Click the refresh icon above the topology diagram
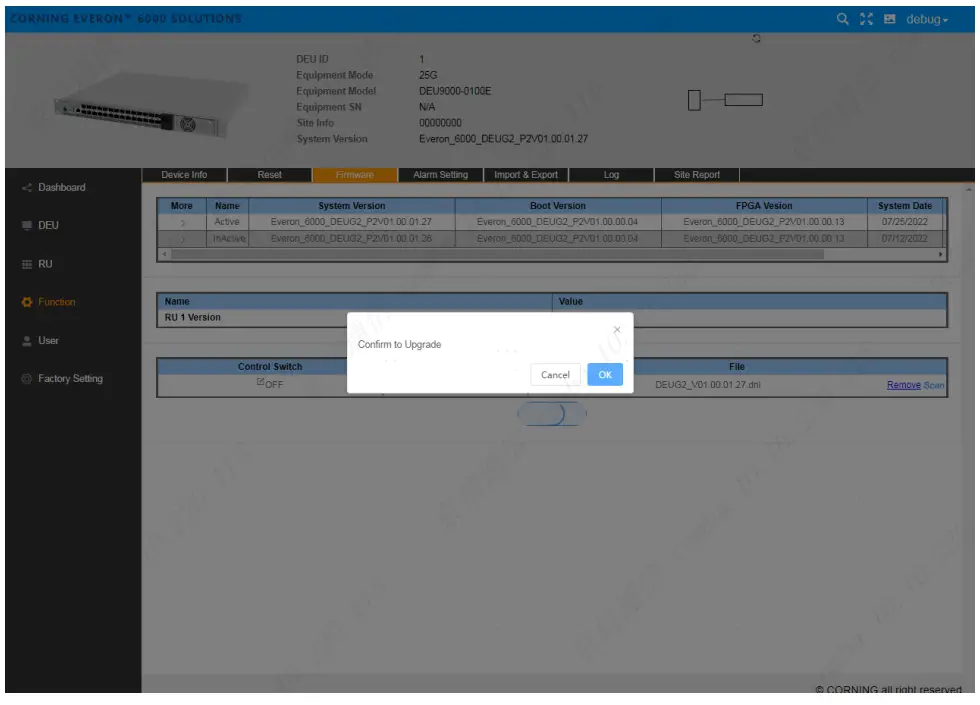980x705 pixels. (x=756, y=39)
